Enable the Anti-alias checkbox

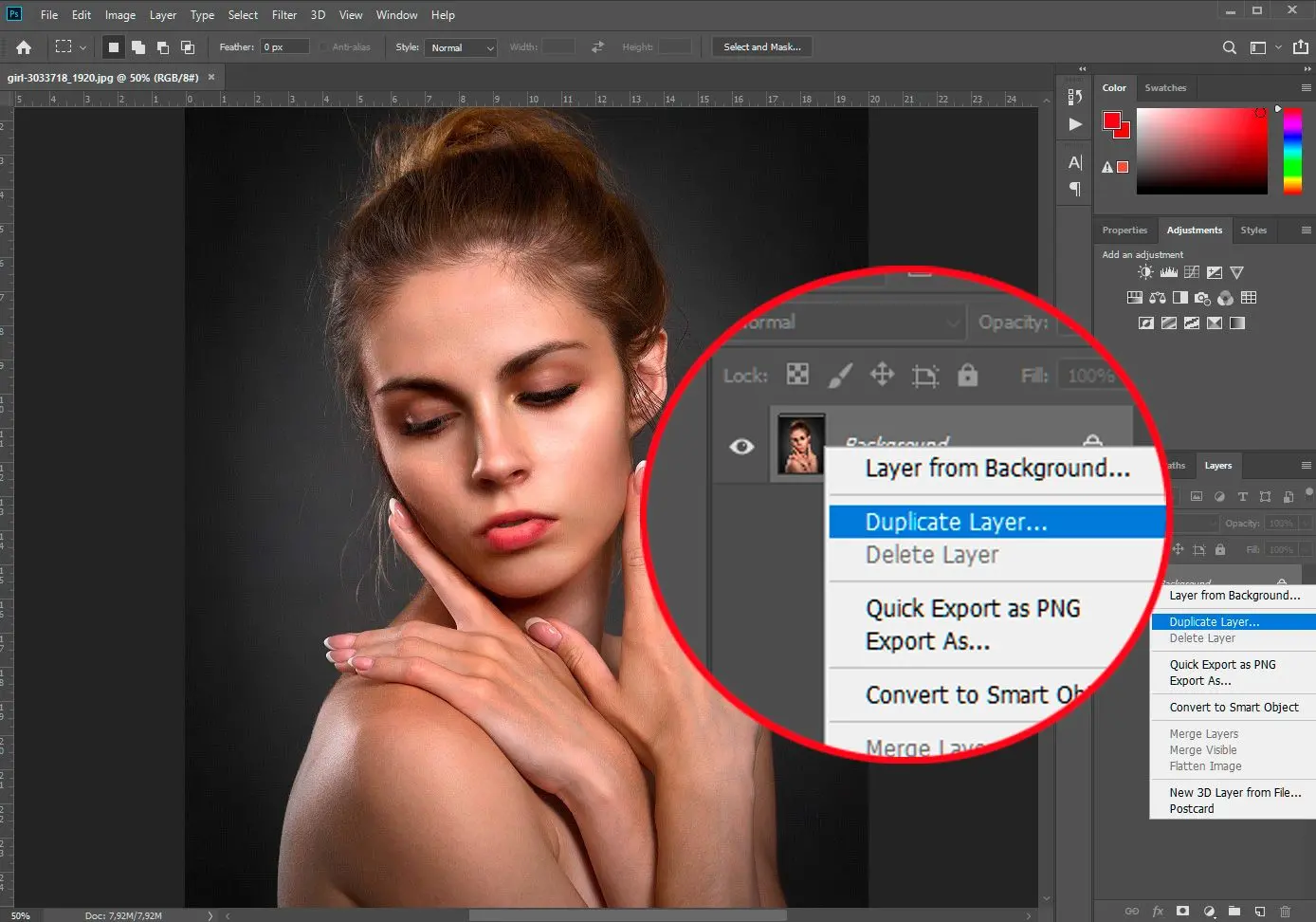coord(321,46)
